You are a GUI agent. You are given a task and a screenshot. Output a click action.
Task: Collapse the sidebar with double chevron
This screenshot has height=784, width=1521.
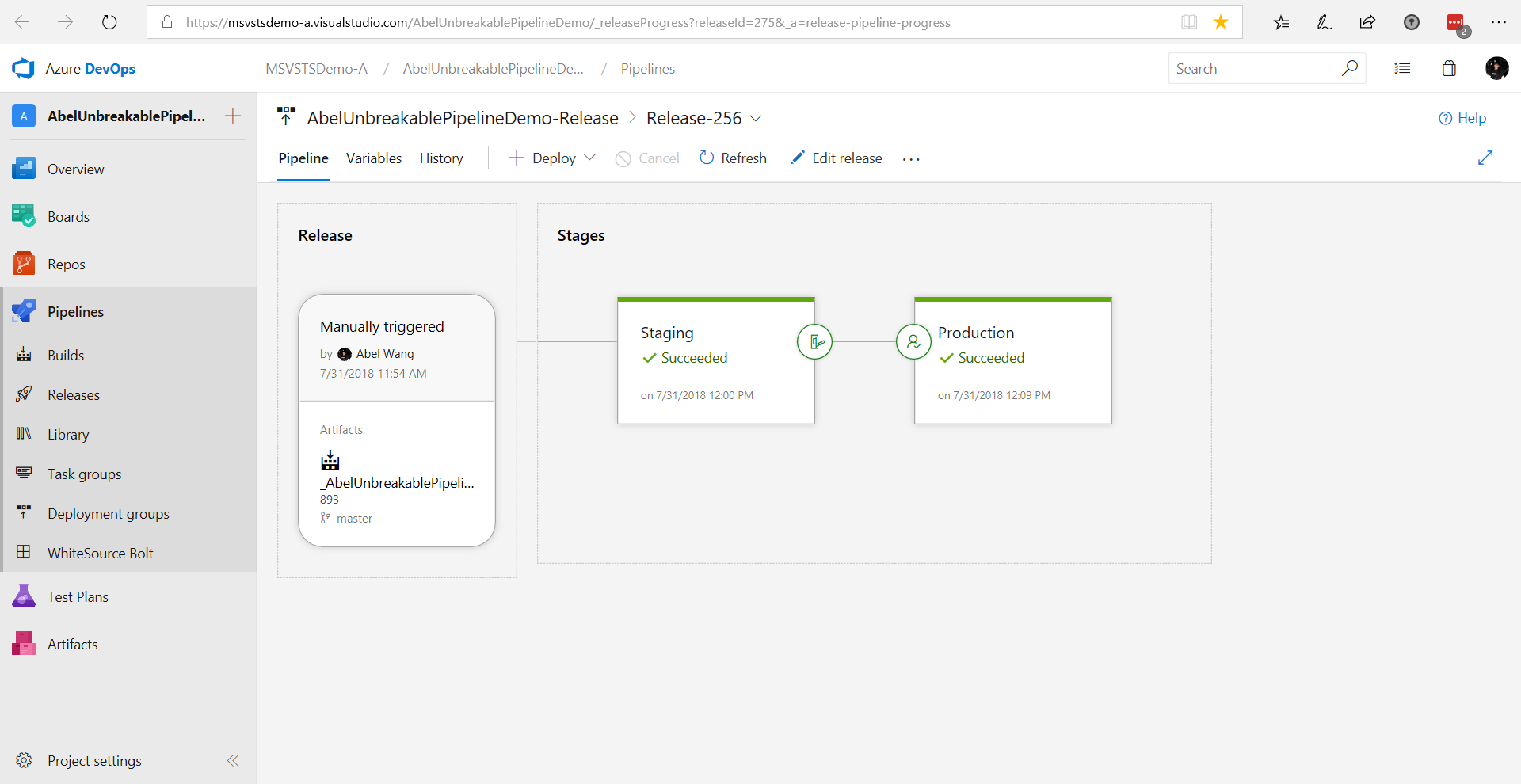pos(233,760)
